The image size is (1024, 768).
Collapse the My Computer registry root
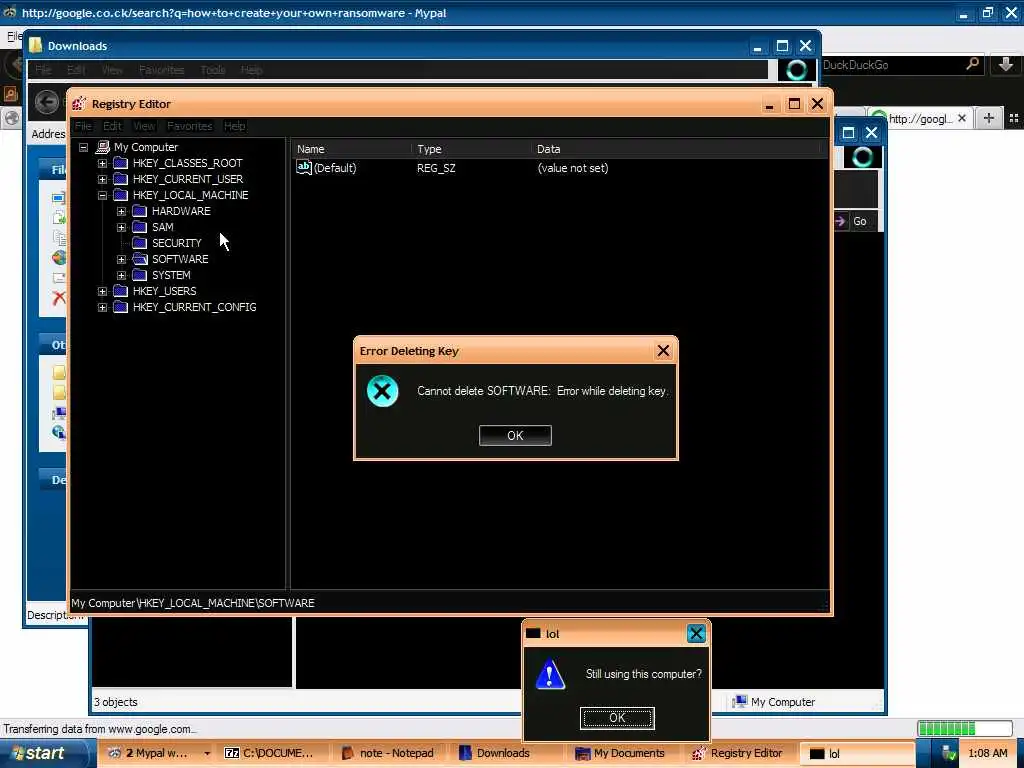pos(84,148)
